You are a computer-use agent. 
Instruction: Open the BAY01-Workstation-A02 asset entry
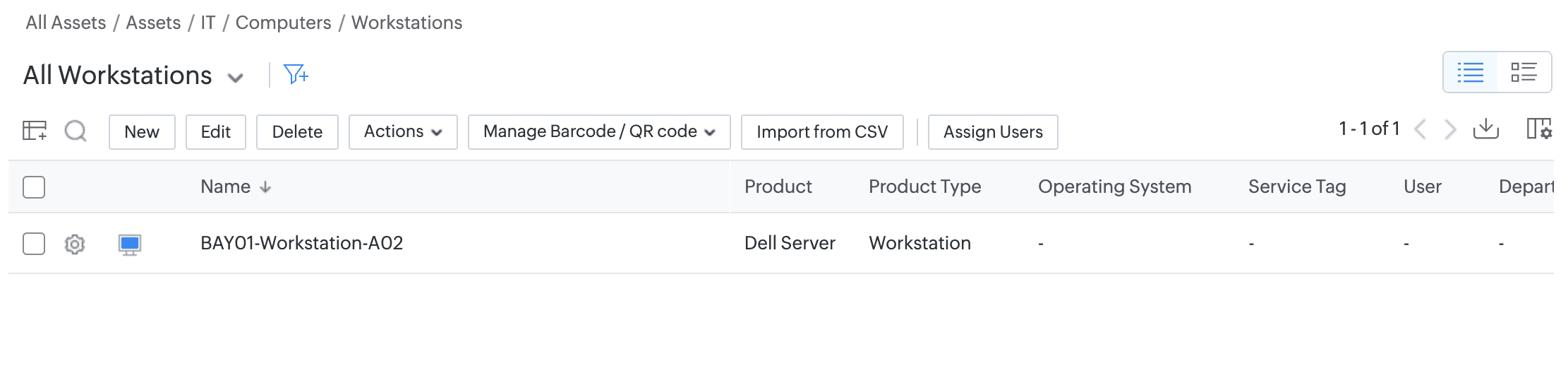click(x=301, y=243)
